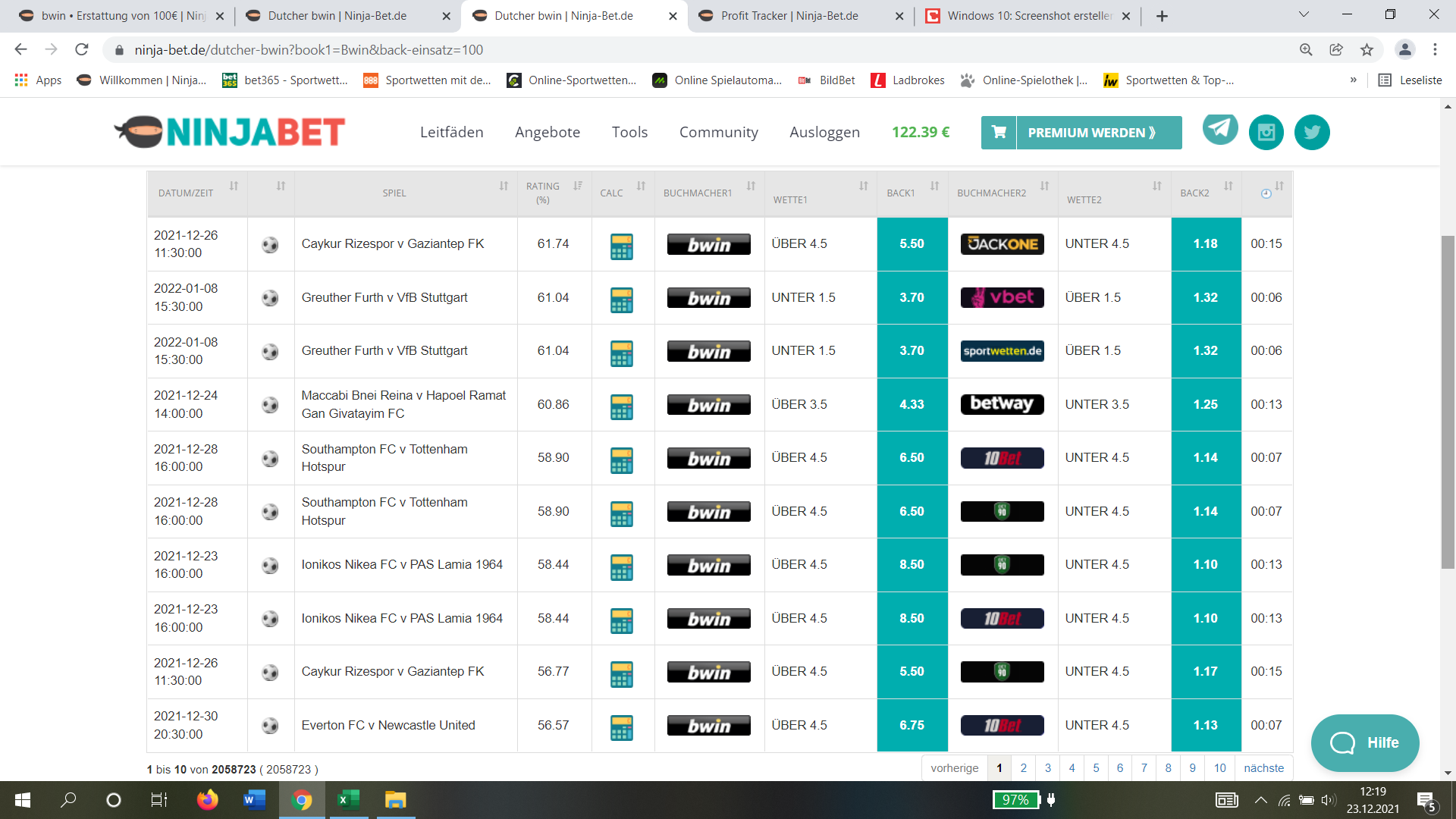Click the Instagram icon in header
The image size is (1456, 819).
coord(1266,133)
